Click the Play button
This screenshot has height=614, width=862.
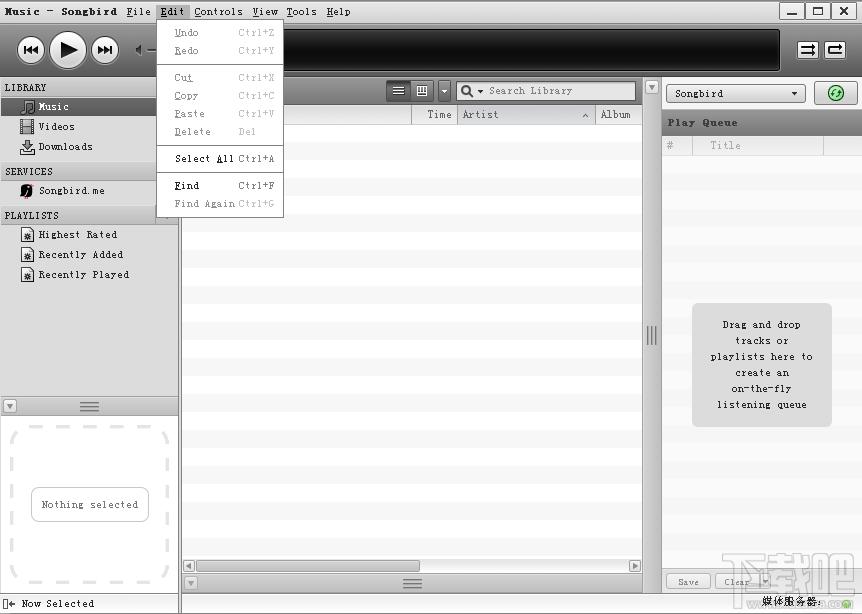point(68,50)
